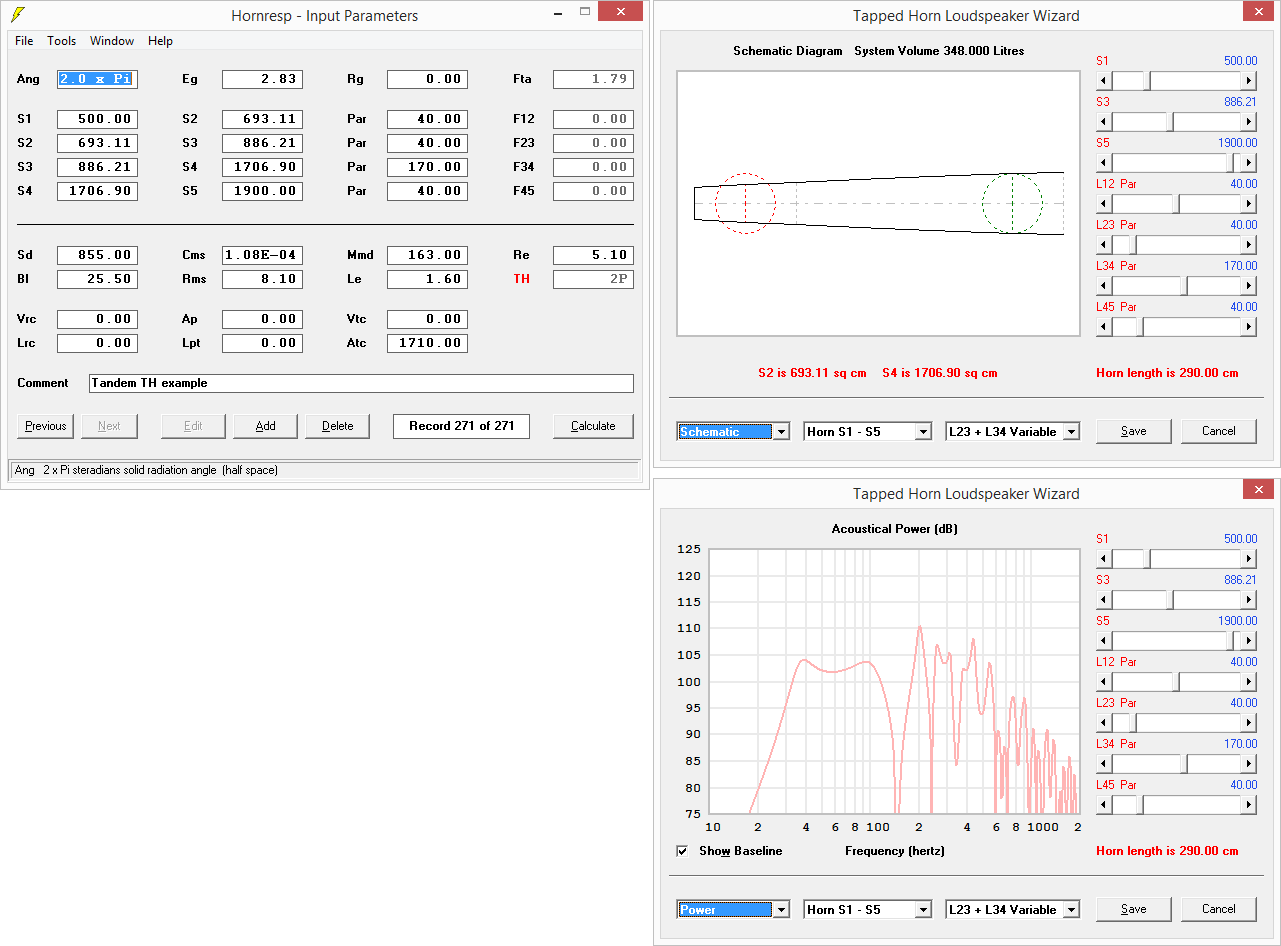
Task: Click left arrow of L34 slider in Schematic wizard
Action: tap(1104, 286)
